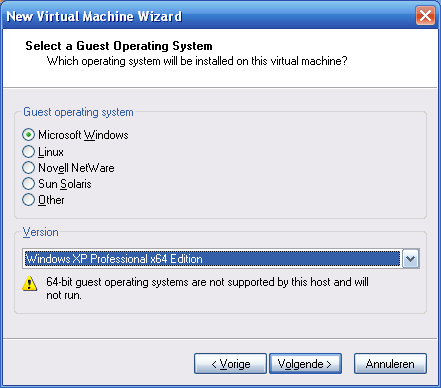Click the Select a Guest Operating System heading
441x388 pixels.
119,46
